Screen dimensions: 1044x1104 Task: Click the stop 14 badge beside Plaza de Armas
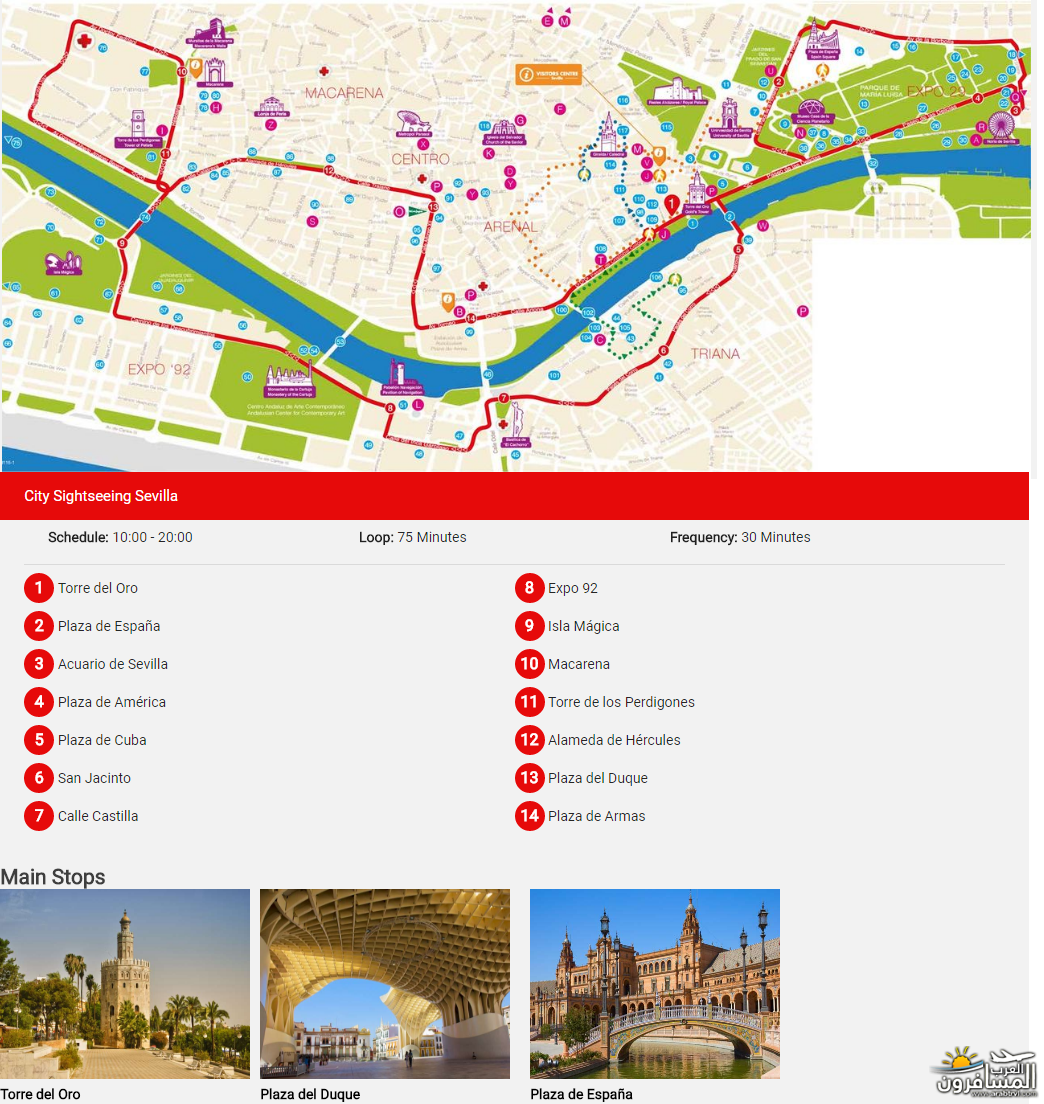(x=529, y=816)
